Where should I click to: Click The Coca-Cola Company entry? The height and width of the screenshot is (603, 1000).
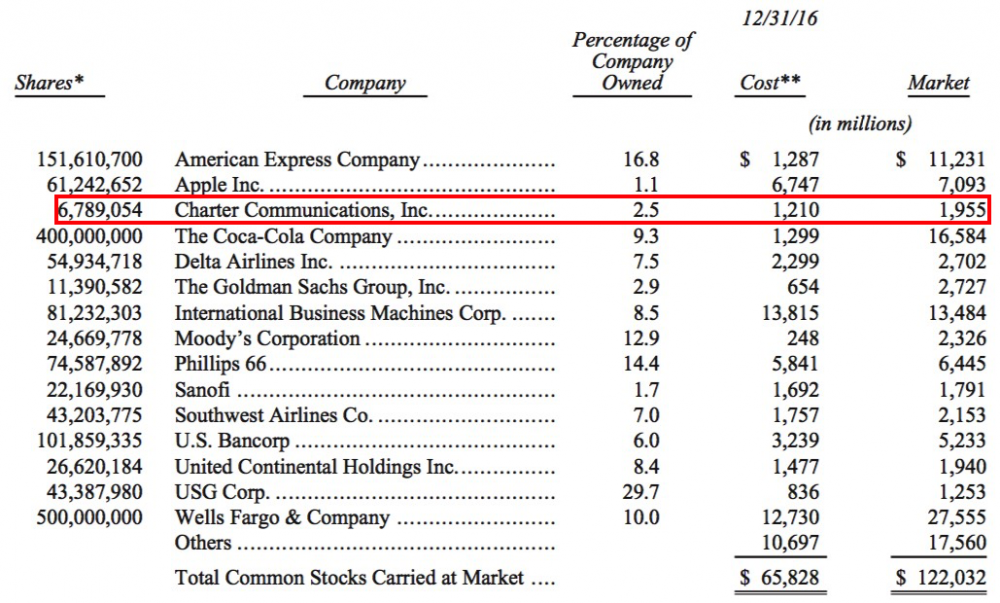pos(283,237)
